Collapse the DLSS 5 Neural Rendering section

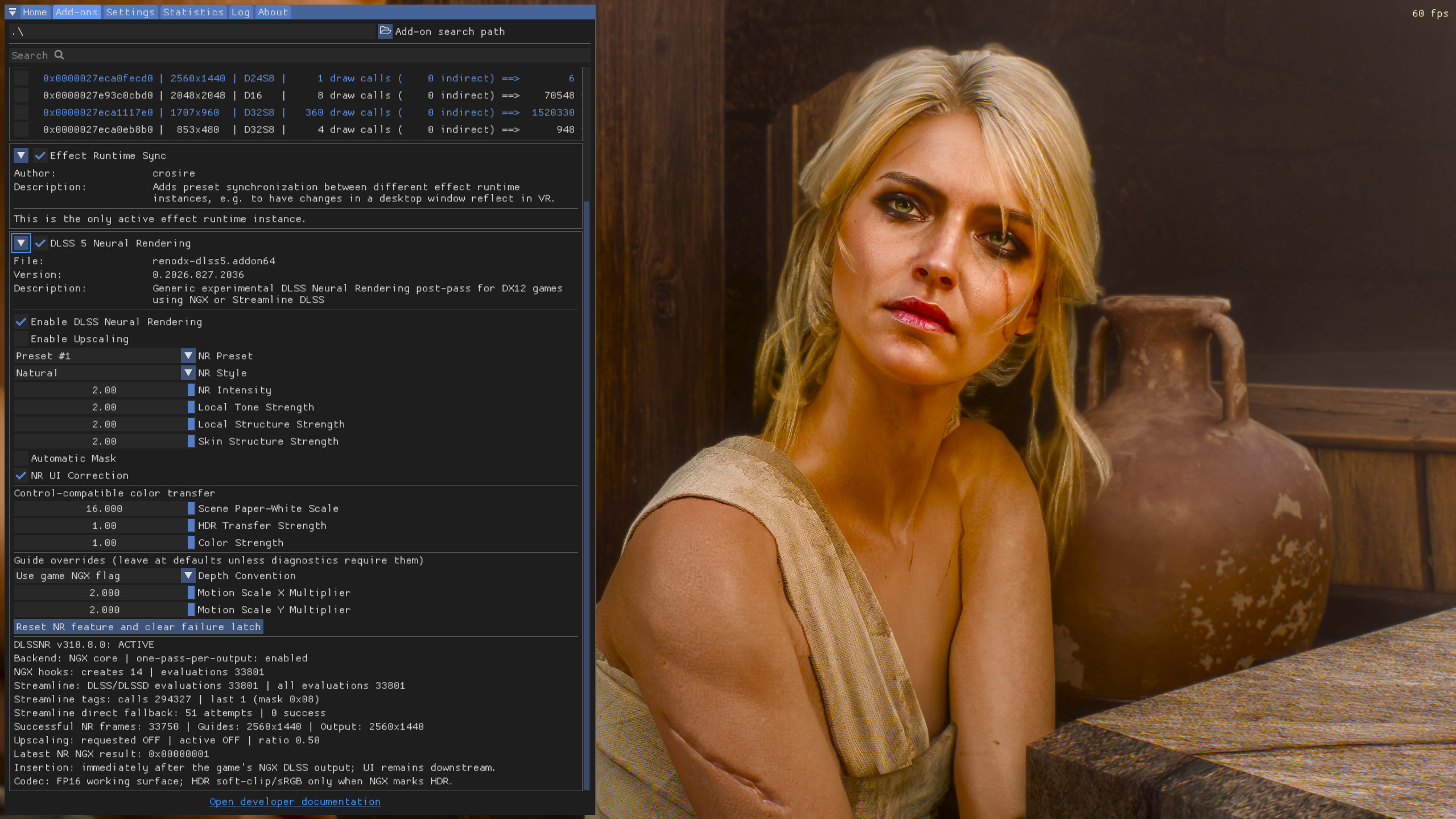(21, 243)
